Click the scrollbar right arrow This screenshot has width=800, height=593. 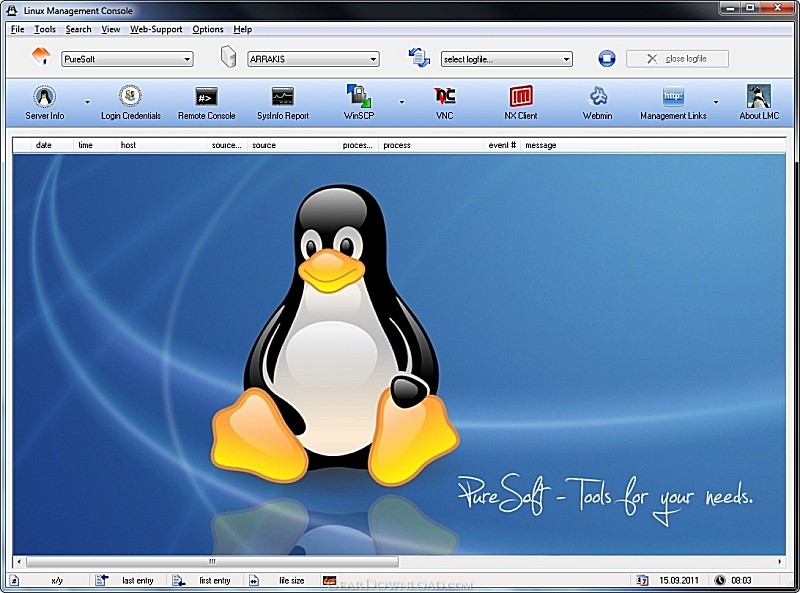780,561
